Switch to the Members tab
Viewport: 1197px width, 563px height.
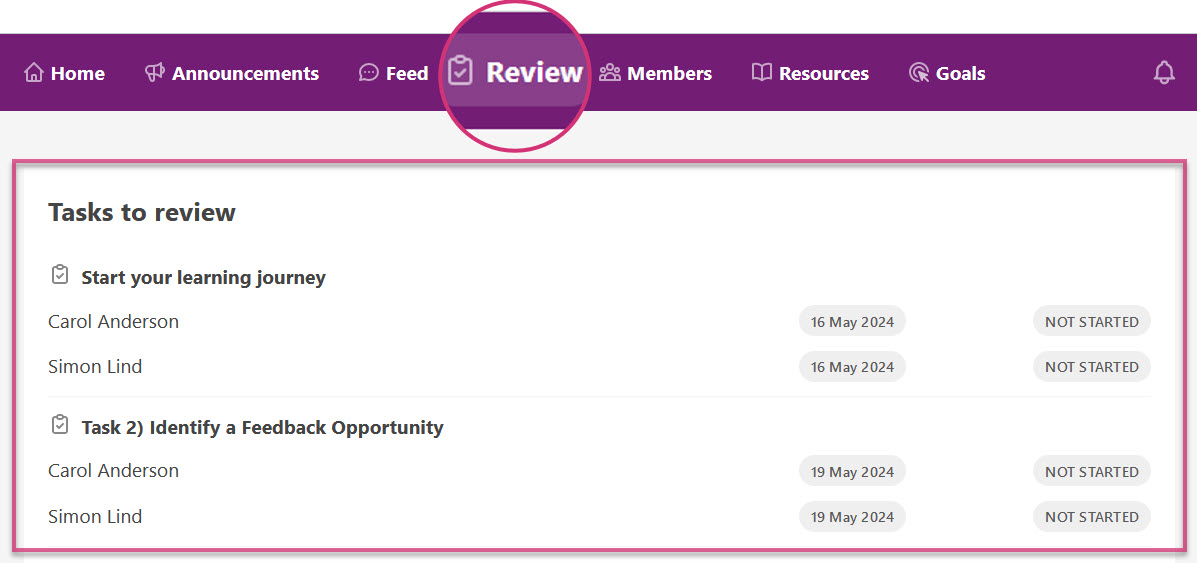669,73
